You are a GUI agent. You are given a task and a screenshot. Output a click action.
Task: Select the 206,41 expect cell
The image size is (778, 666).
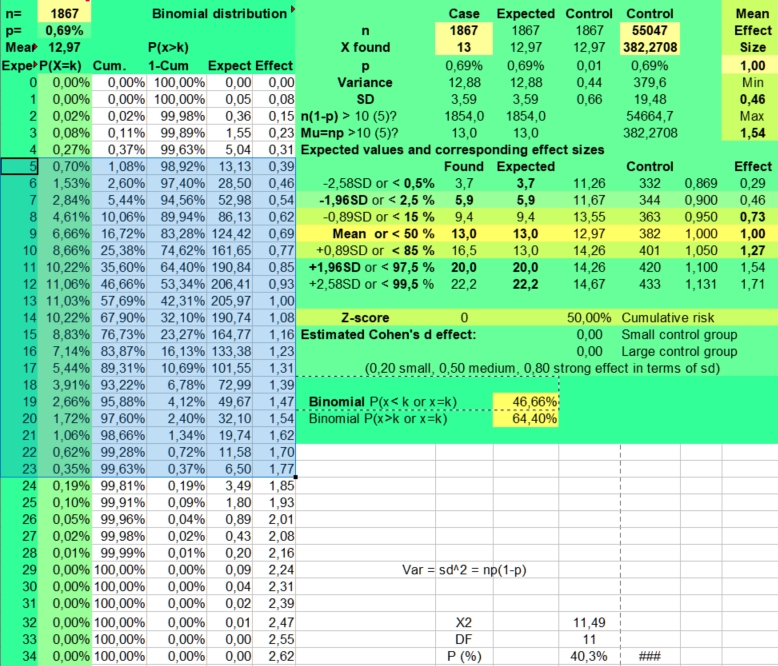coord(230,284)
